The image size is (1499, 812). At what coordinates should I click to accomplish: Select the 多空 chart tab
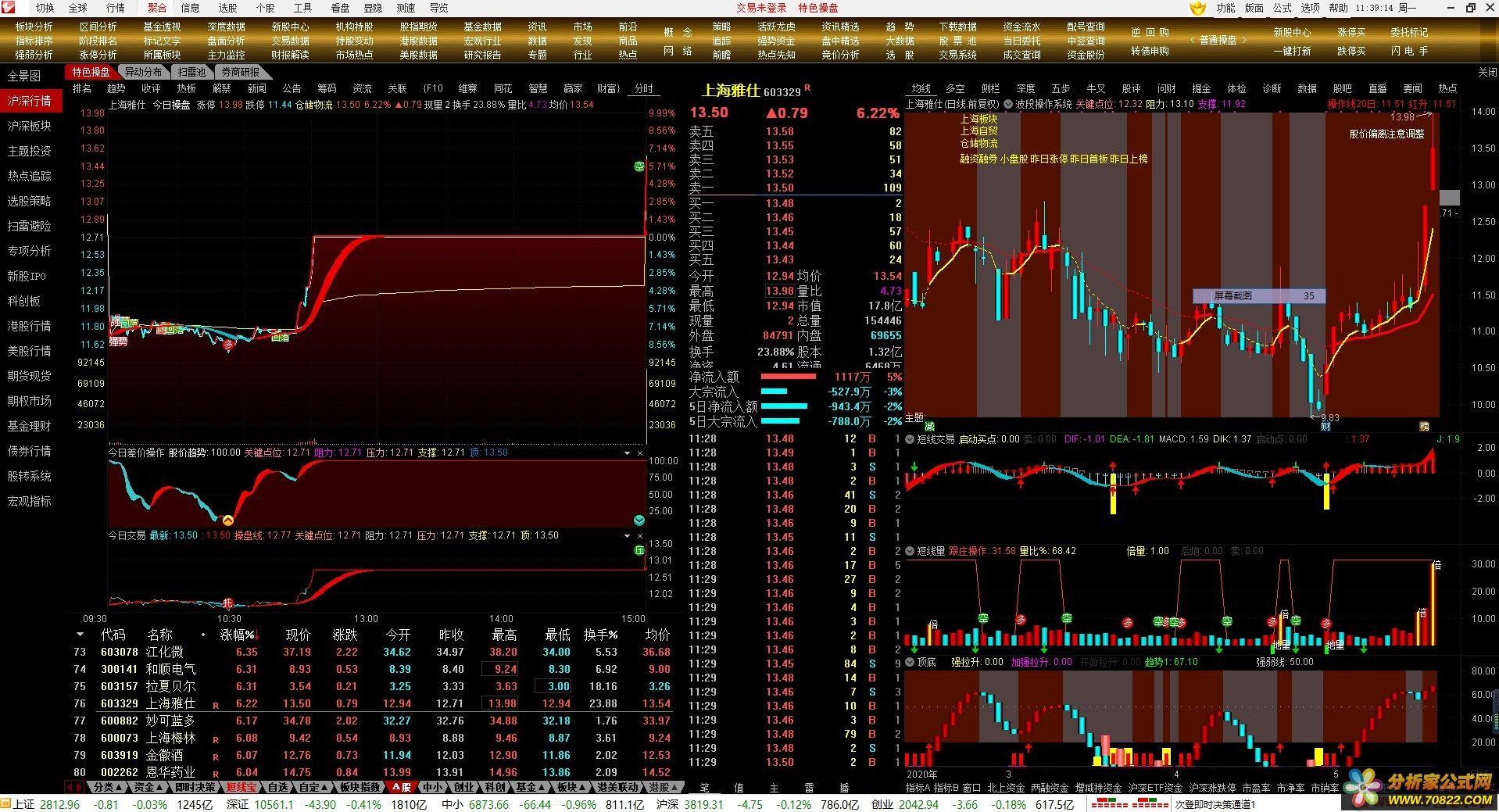coord(955,88)
